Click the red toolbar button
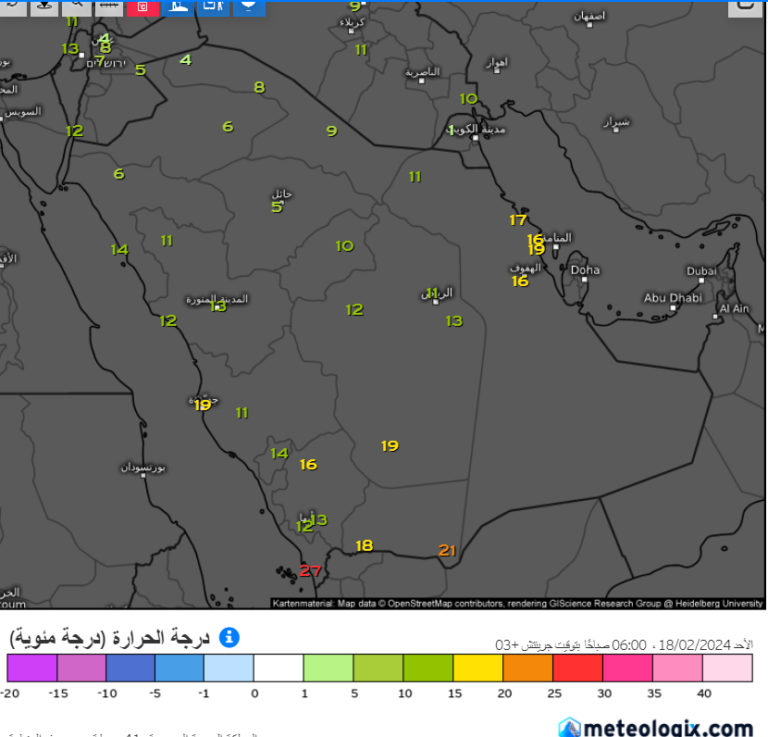The width and height of the screenshot is (768, 737). (143, 7)
